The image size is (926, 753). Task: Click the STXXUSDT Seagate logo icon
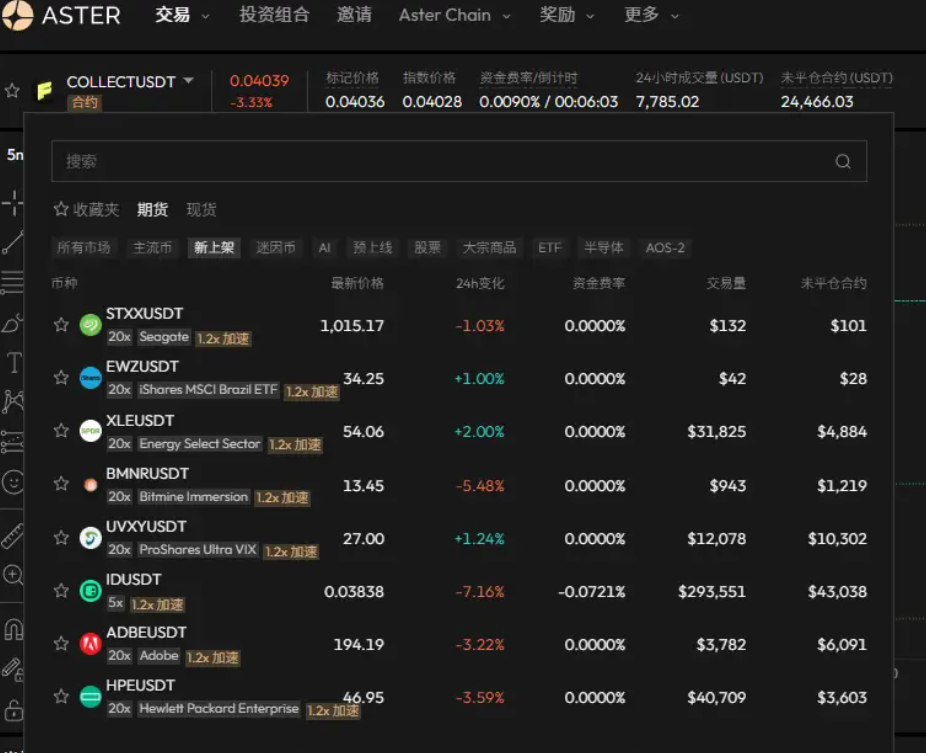coord(90,325)
